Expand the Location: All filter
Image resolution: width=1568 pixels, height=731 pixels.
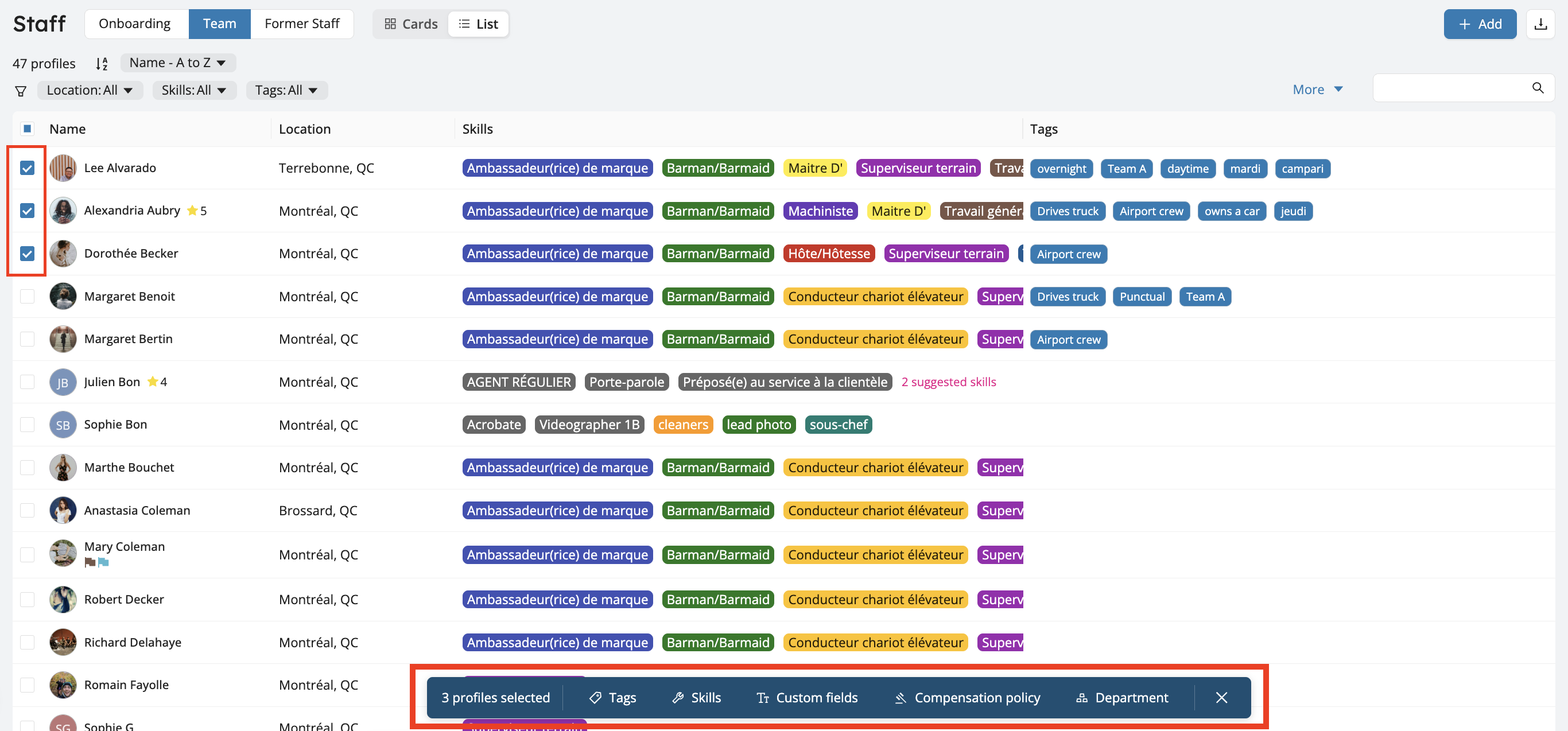point(90,90)
